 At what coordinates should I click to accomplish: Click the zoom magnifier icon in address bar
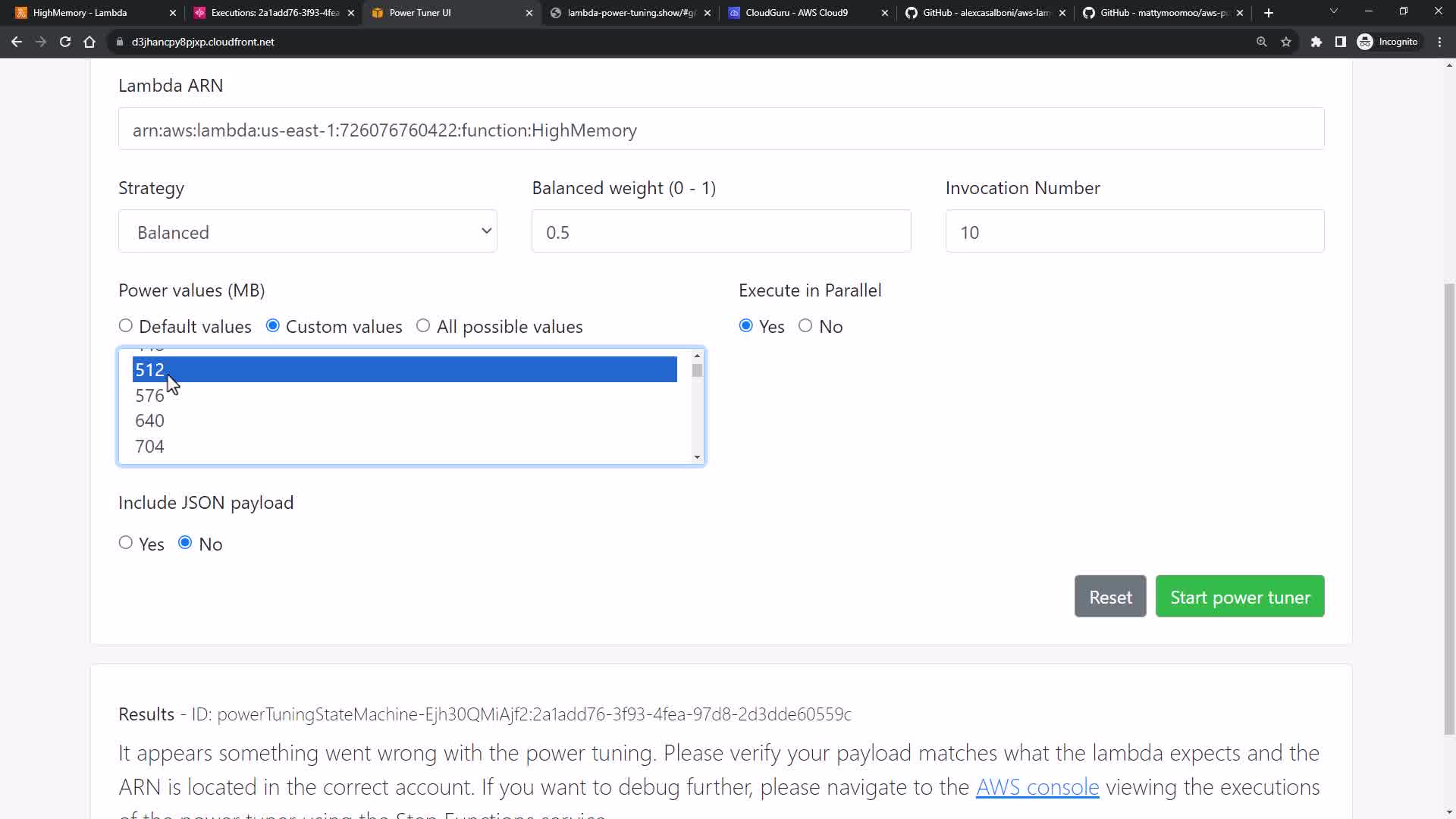tap(1262, 42)
